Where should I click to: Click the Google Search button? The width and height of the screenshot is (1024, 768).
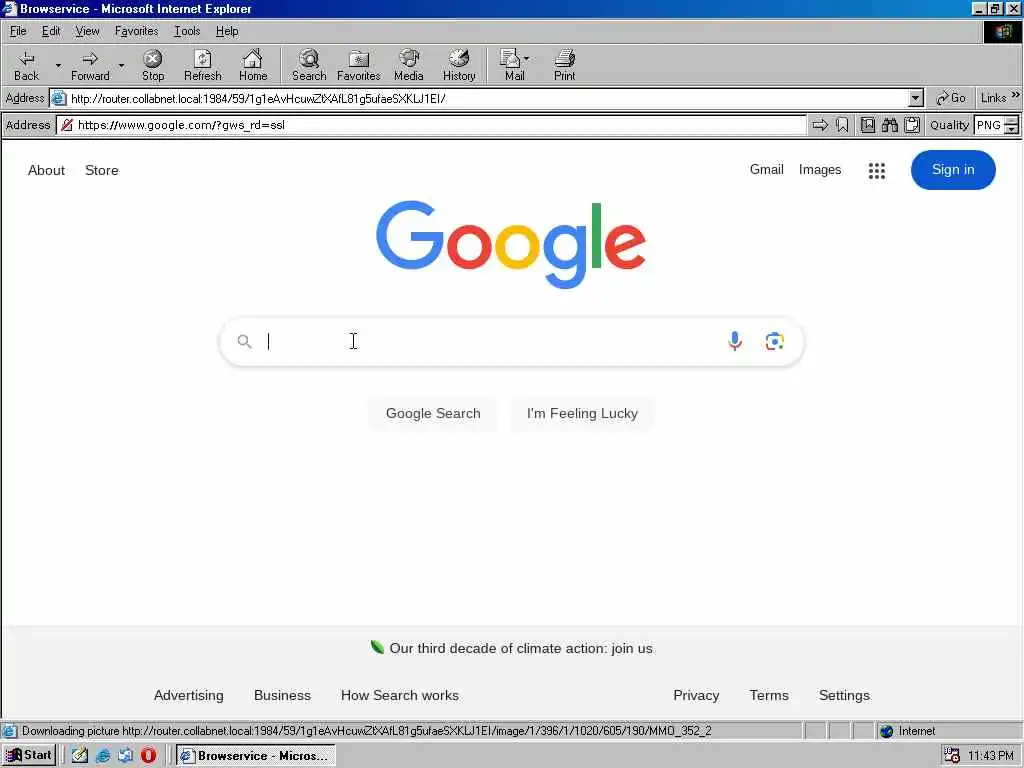[x=433, y=413]
